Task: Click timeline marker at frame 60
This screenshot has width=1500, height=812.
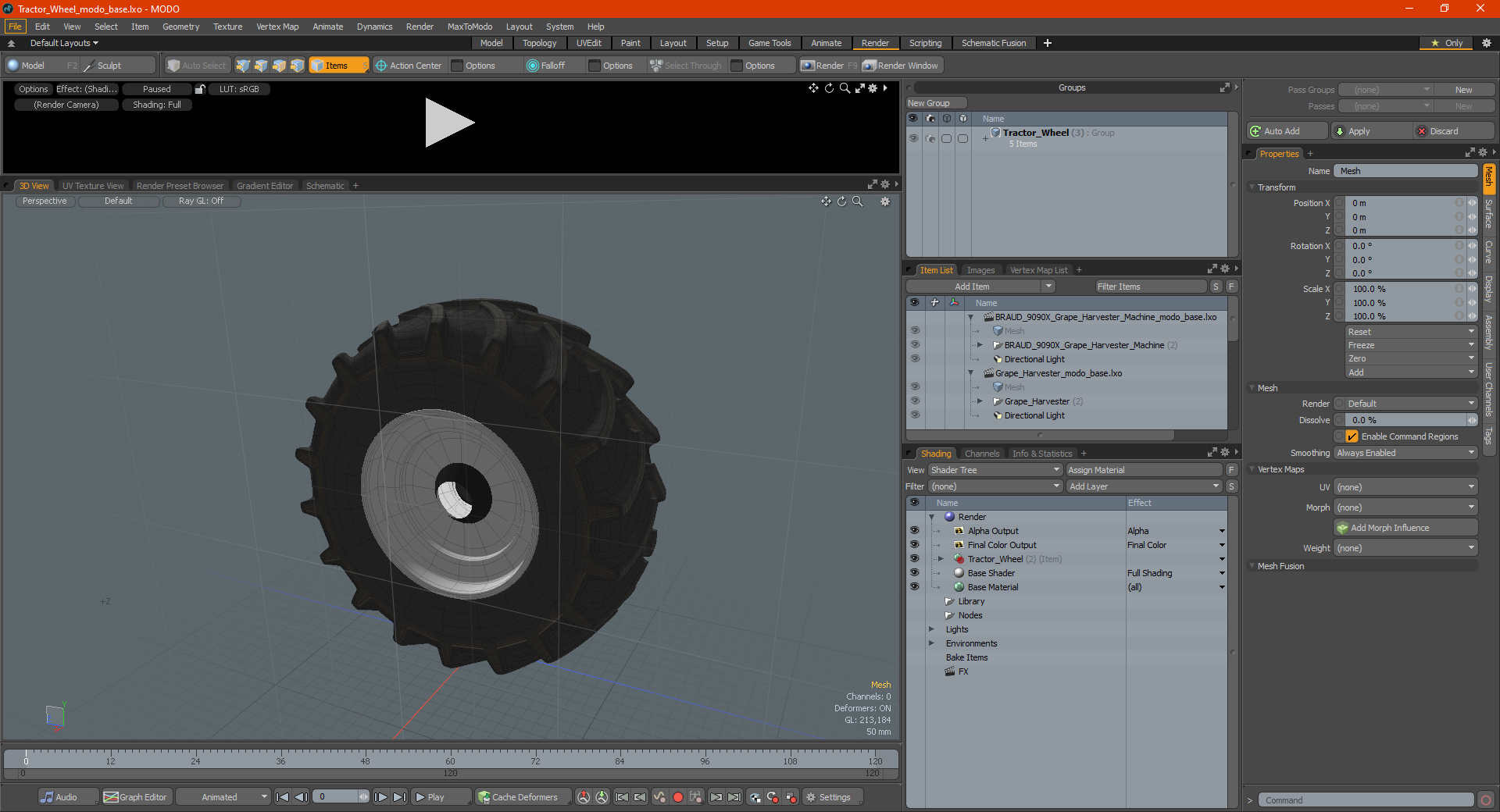Action: coord(450,761)
